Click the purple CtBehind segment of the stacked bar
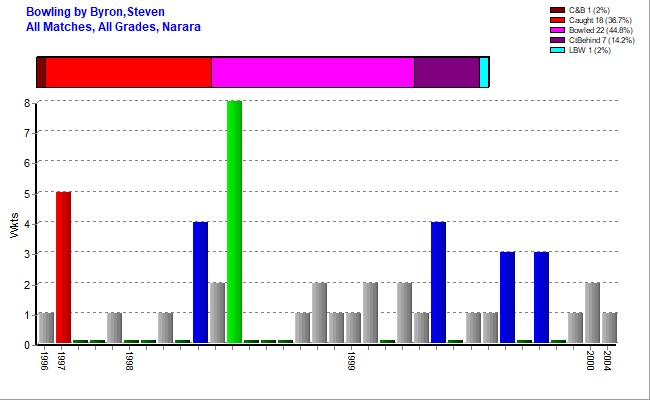 (447, 73)
